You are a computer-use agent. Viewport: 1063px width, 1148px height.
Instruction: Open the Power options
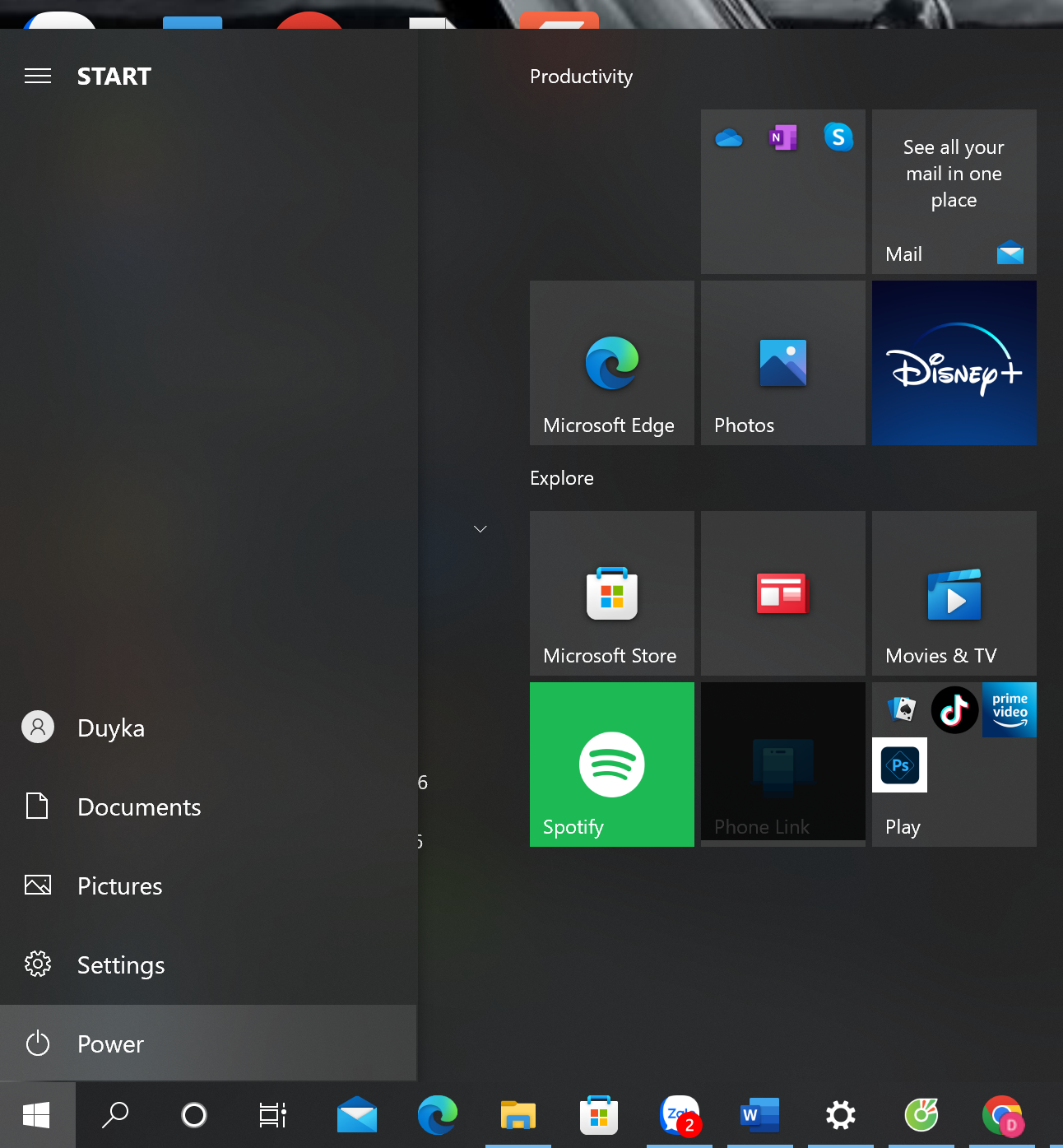point(208,1043)
